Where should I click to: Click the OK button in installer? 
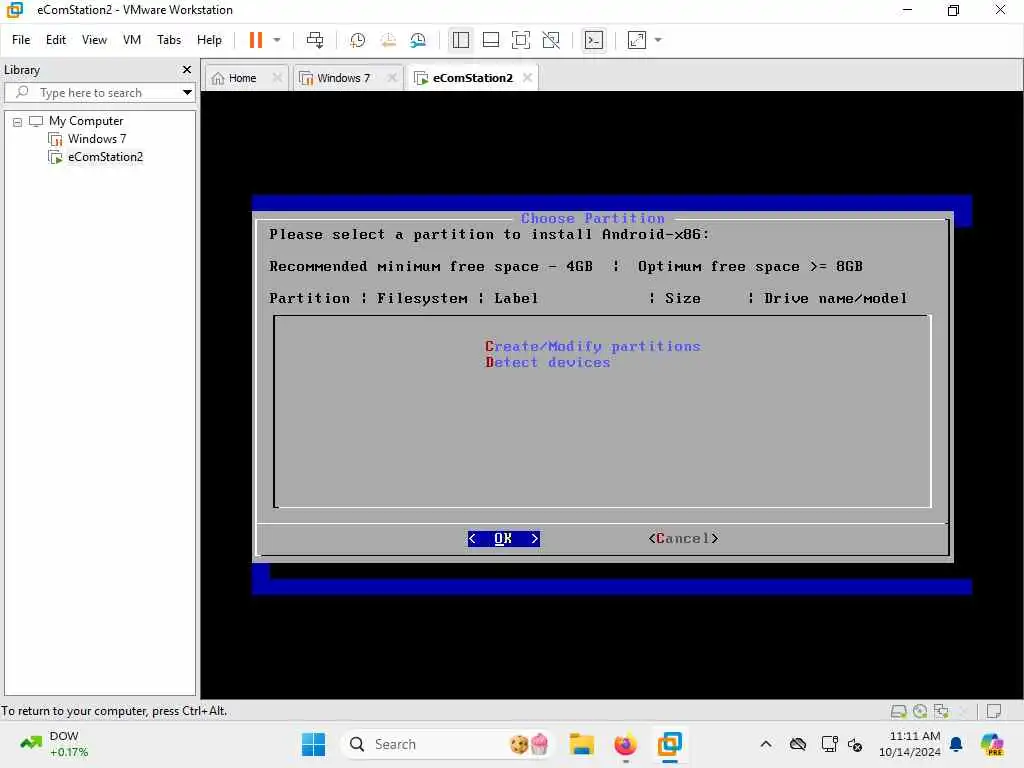click(504, 538)
